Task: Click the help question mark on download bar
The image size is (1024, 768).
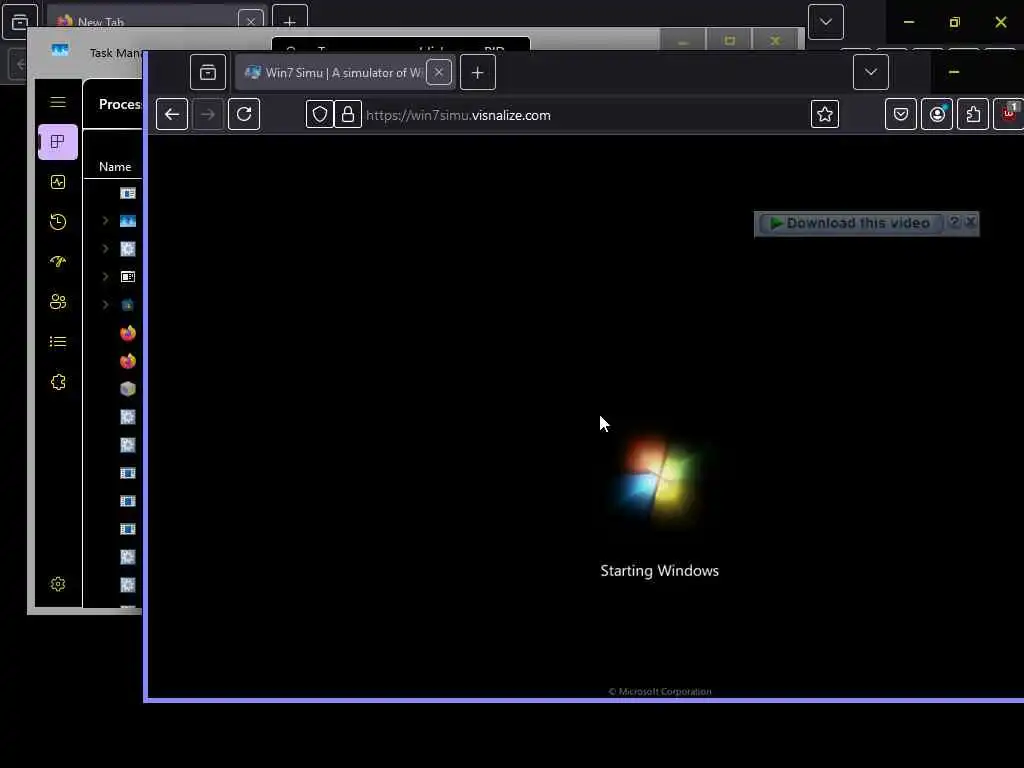Action: click(954, 222)
